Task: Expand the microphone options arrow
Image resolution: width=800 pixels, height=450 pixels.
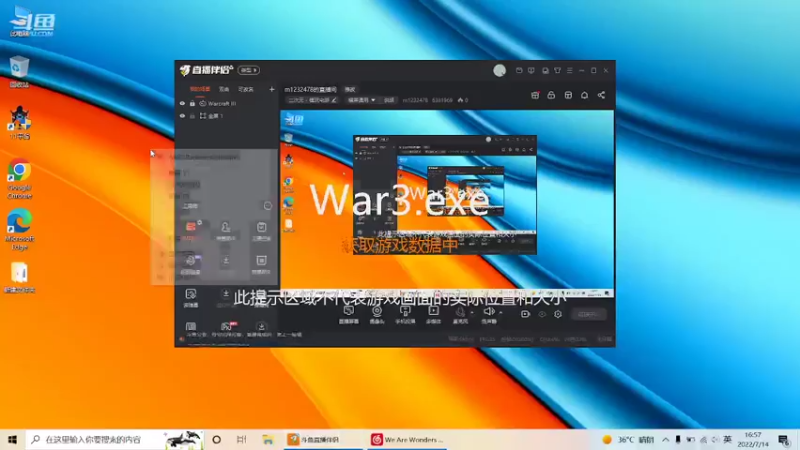Action: pyautogui.click(x=472, y=312)
